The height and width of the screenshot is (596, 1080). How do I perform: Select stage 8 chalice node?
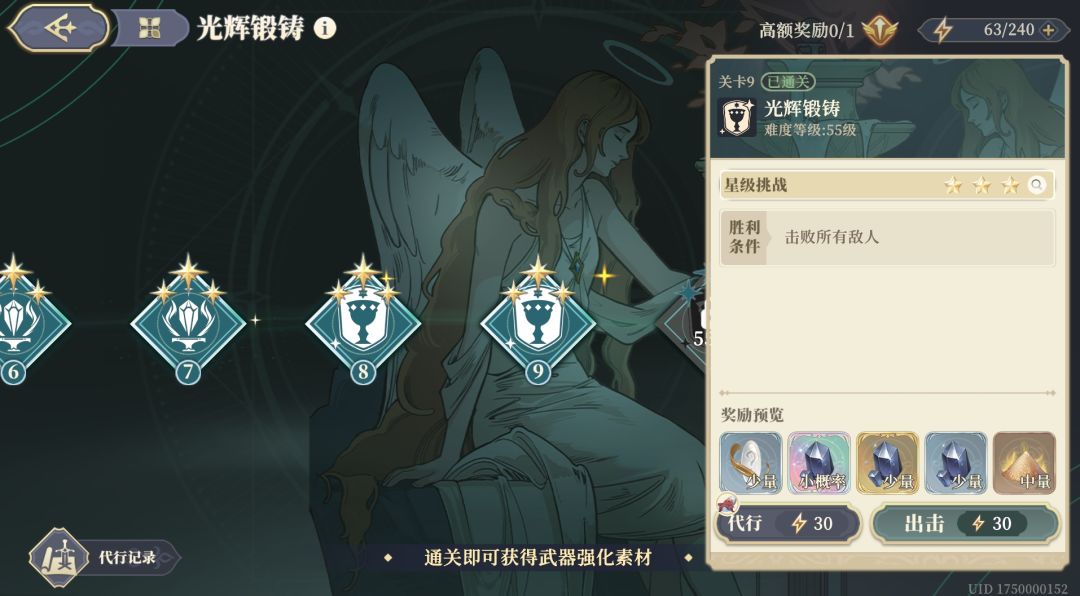(363, 324)
